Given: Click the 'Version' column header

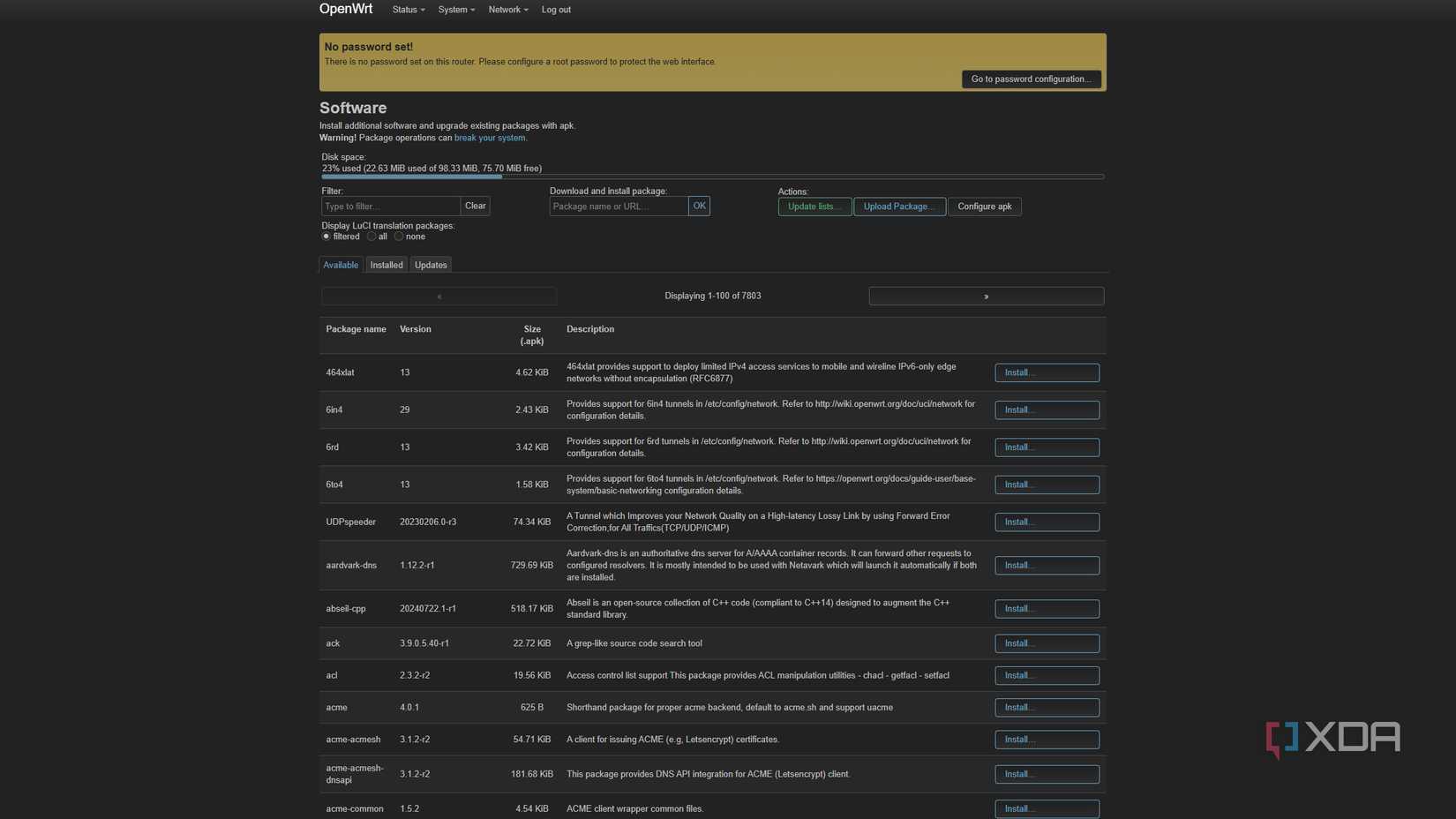Looking at the screenshot, I should coord(416,329).
